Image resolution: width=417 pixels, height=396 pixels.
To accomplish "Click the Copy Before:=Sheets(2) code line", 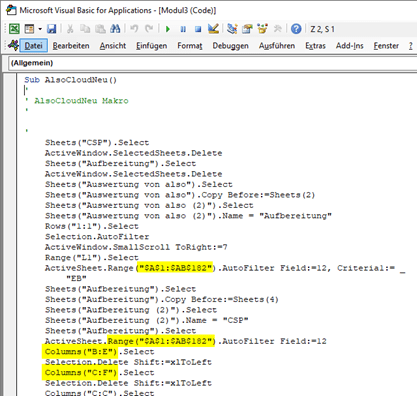I will click(180, 195).
